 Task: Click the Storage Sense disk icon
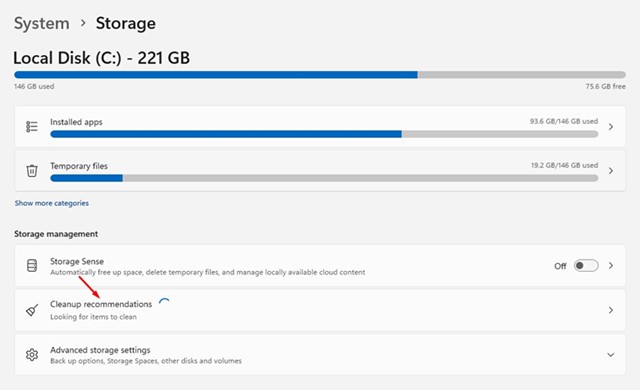[x=32, y=266]
